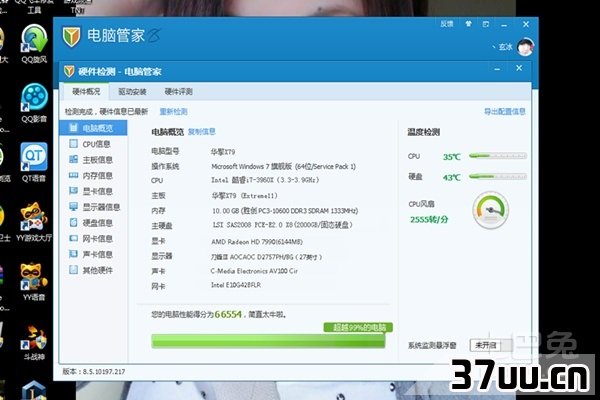This screenshot has width=600, height=400.
Task: Click the 温度检测 heading
Action: (x=424, y=132)
